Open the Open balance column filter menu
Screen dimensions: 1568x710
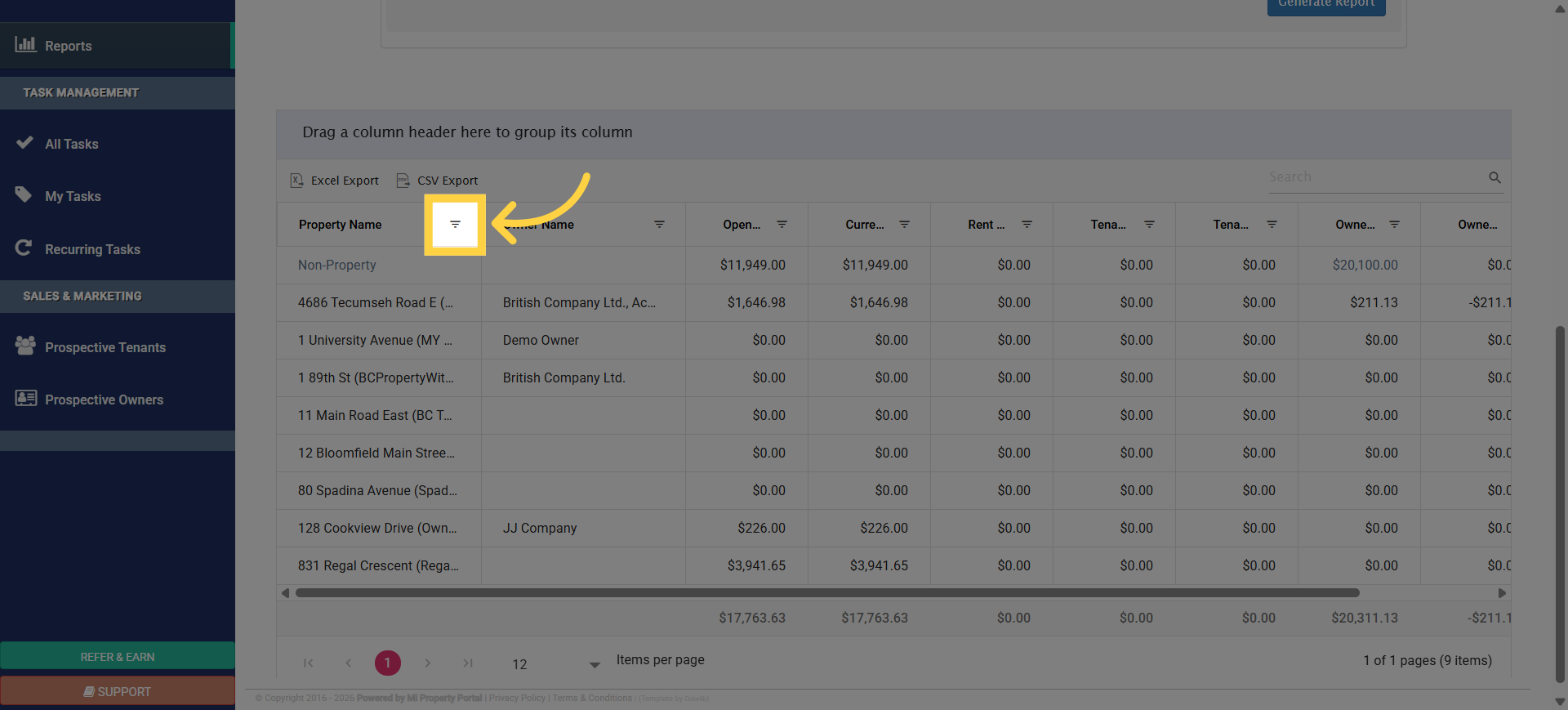pos(782,225)
